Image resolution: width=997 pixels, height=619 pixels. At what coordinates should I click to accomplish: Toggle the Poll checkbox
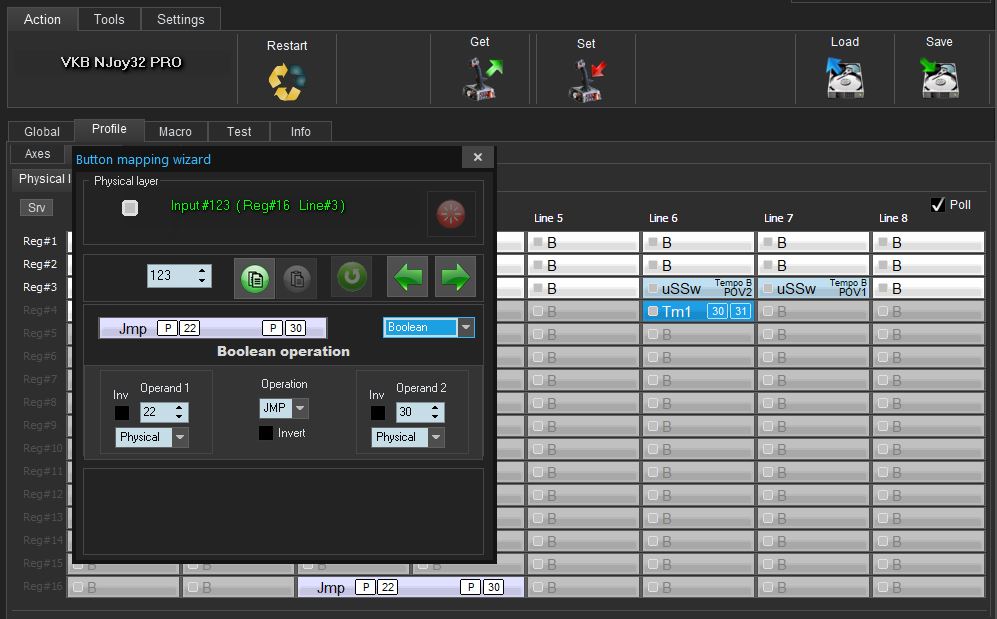[x=938, y=205]
